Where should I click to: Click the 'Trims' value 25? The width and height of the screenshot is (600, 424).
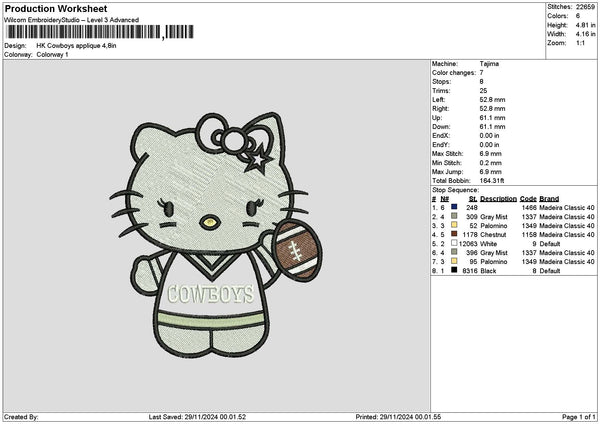click(x=483, y=91)
